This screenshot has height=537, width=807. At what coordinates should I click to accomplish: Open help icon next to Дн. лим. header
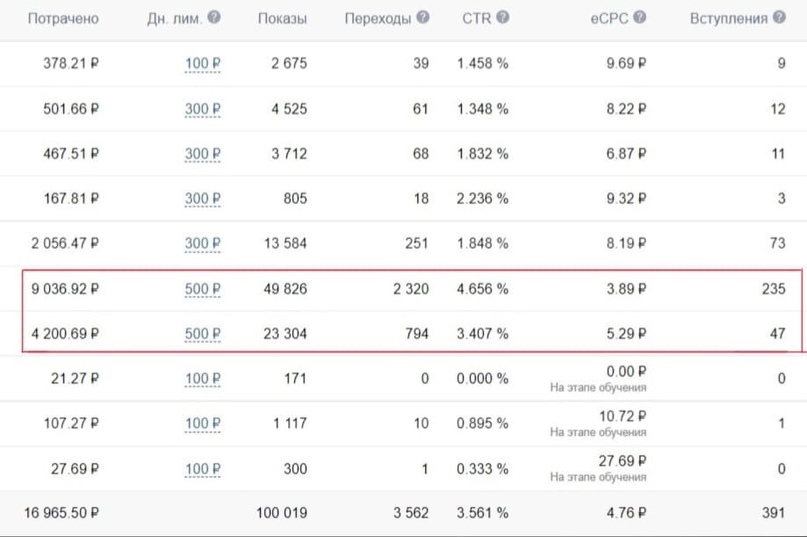(x=214, y=18)
